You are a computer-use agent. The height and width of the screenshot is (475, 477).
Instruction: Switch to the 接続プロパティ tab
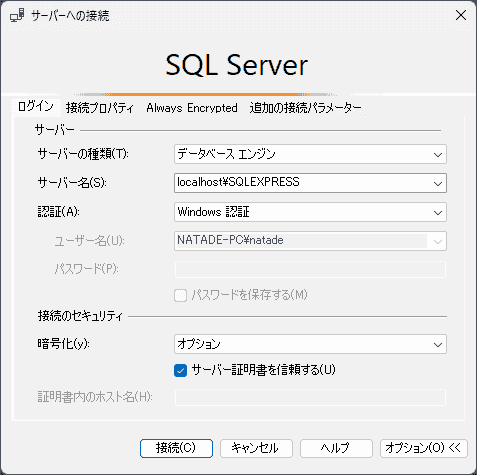tap(100, 108)
